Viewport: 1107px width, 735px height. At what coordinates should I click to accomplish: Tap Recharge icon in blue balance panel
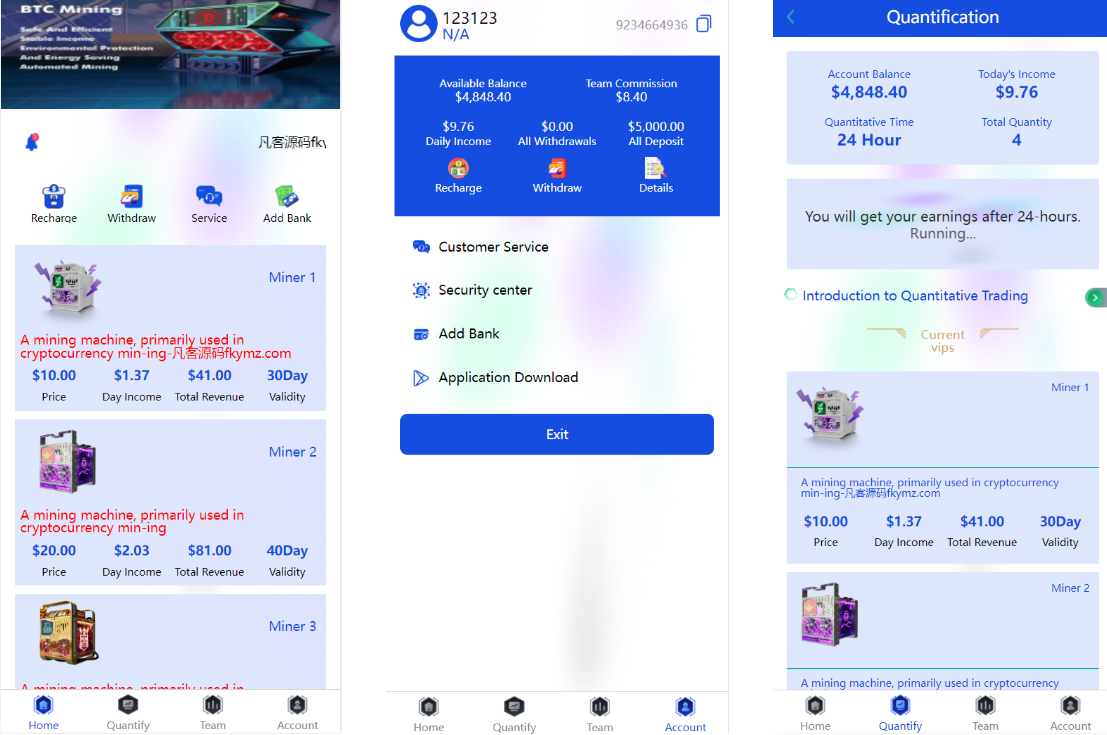(458, 168)
